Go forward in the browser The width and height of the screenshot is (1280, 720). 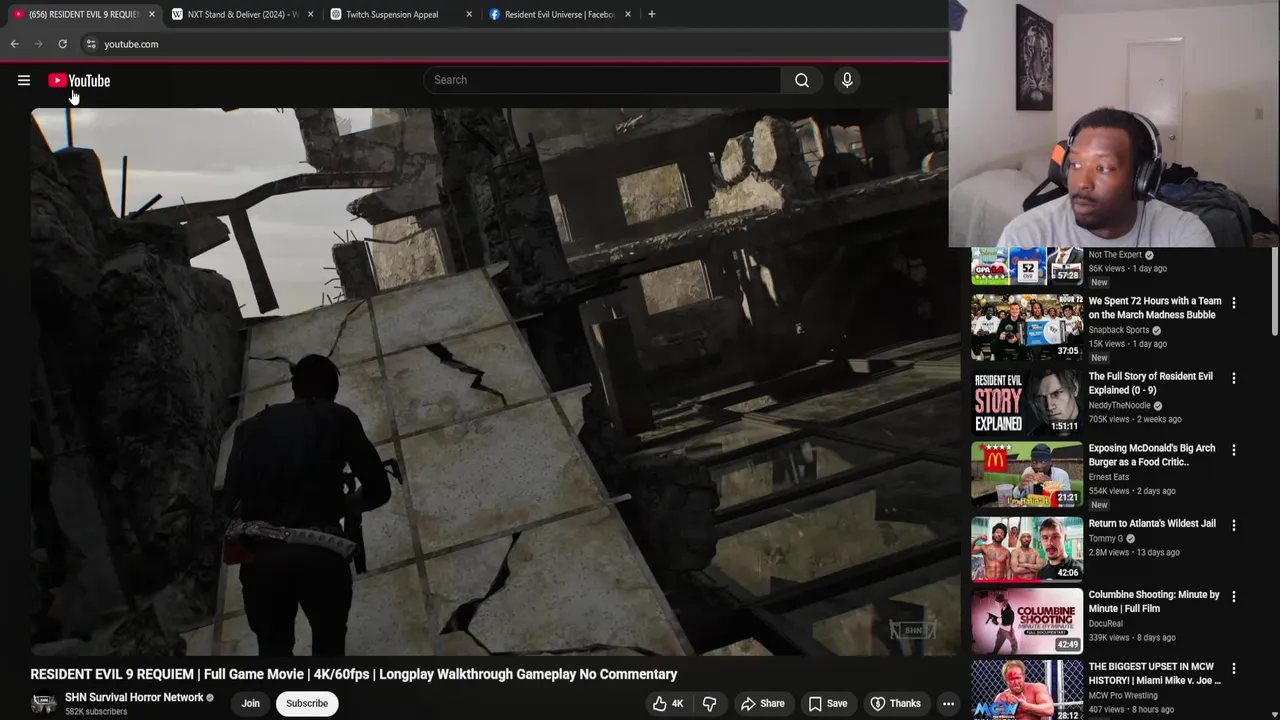tap(39, 44)
